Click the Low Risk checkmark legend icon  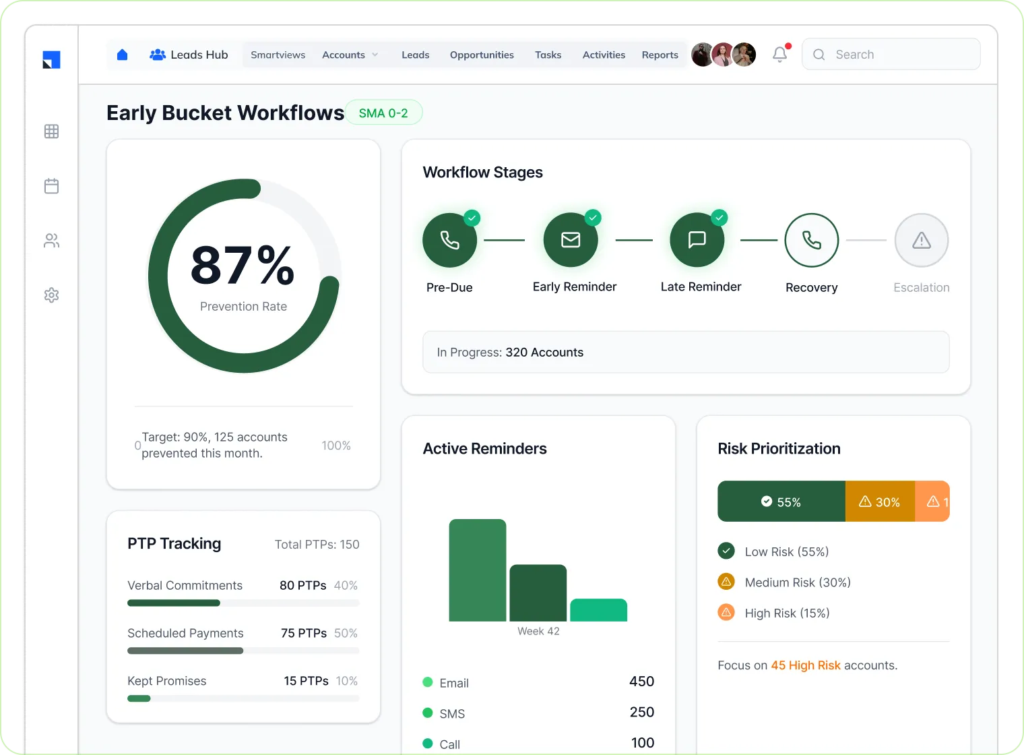pyautogui.click(x=726, y=551)
